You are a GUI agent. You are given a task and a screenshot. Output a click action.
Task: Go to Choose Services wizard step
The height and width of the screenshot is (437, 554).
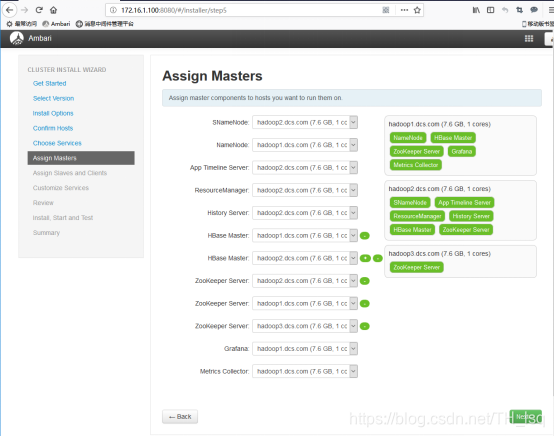click(x=57, y=143)
